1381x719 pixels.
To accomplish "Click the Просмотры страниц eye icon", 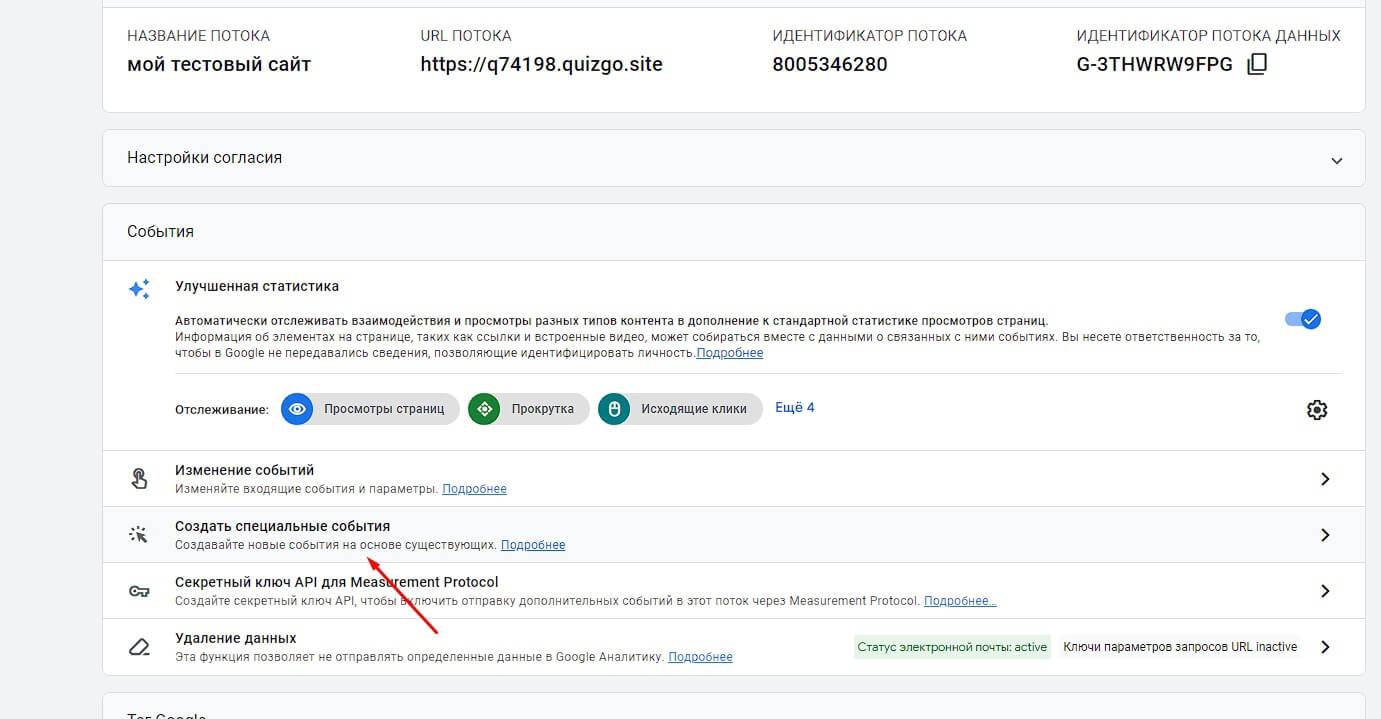I will tap(297, 409).
